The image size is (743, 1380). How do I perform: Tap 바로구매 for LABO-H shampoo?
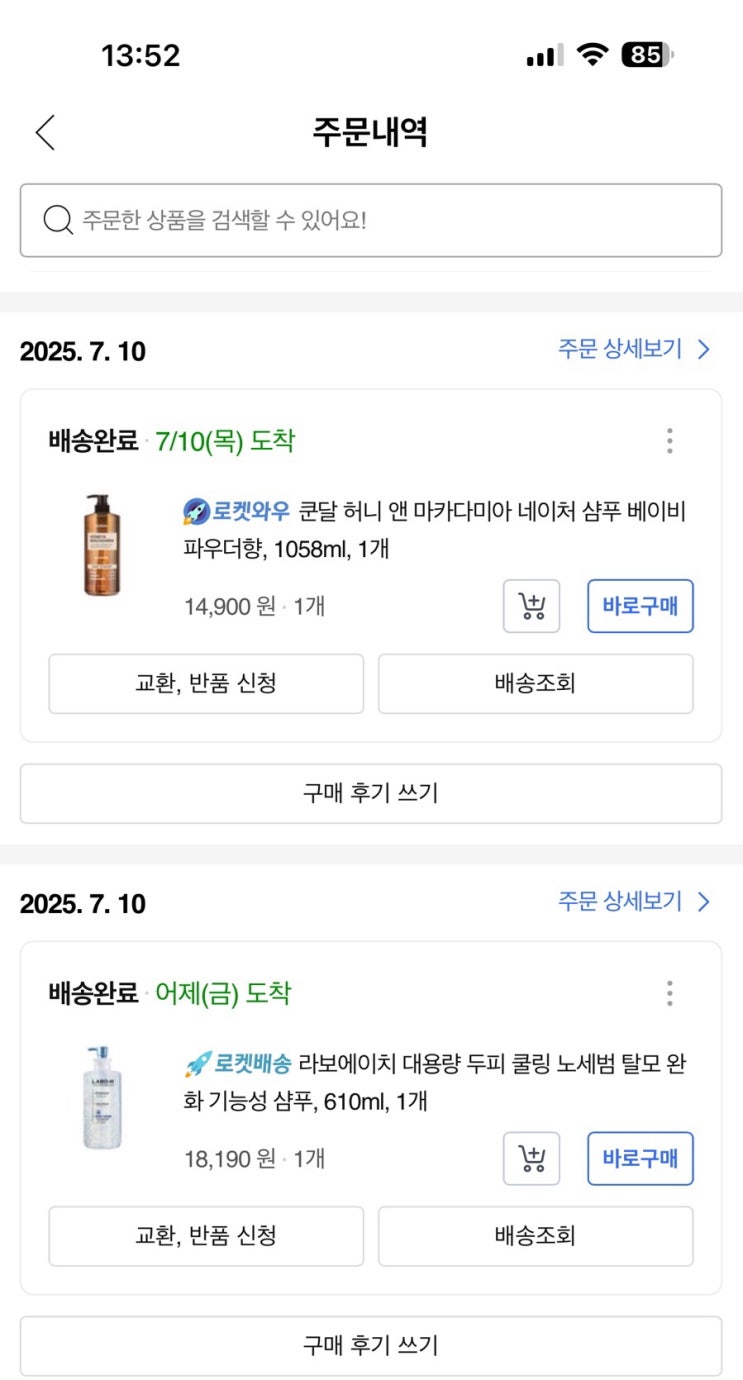coord(640,1158)
